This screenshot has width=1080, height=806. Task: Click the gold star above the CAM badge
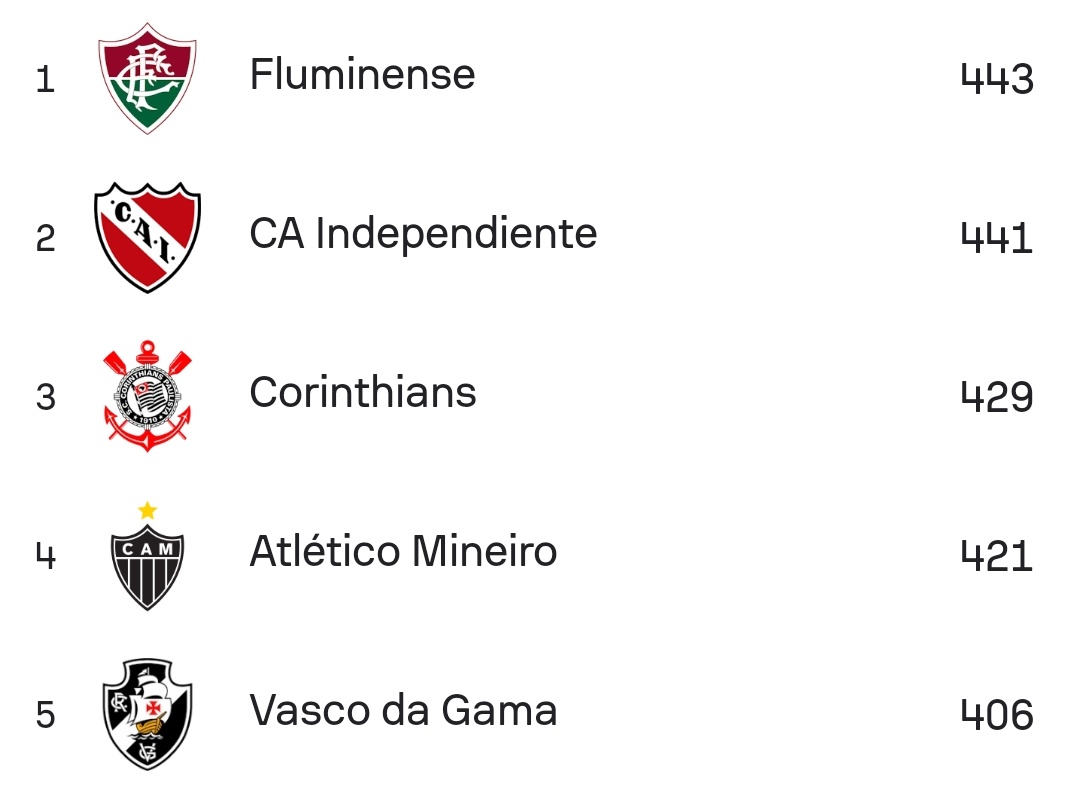point(147,510)
